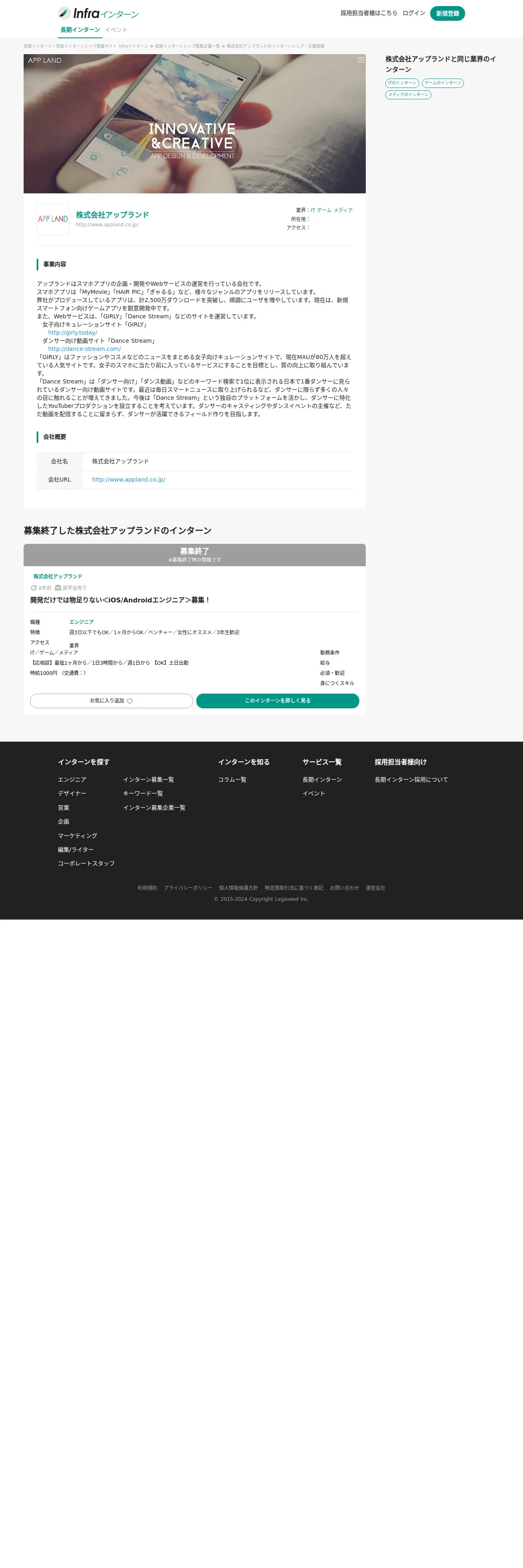The image size is (523, 1568).
Task: Click industry link メディア in header
Action: click(x=343, y=210)
